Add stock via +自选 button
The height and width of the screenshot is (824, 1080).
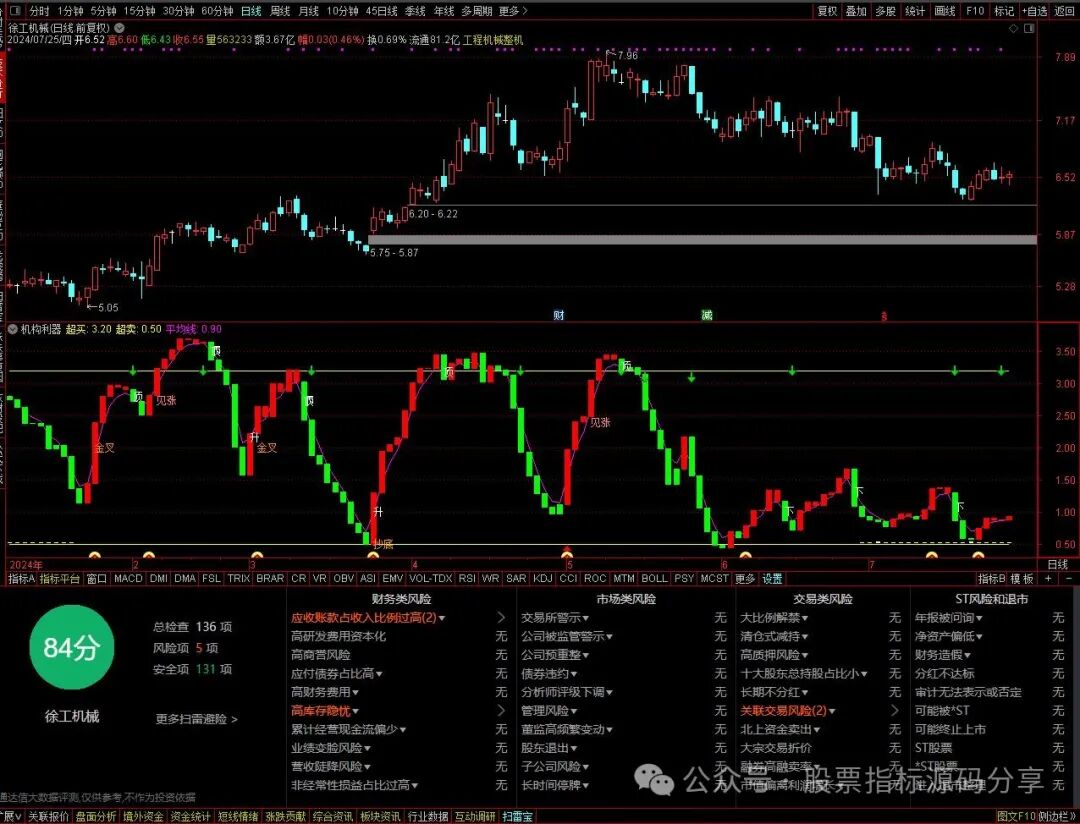[x=1035, y=11]
